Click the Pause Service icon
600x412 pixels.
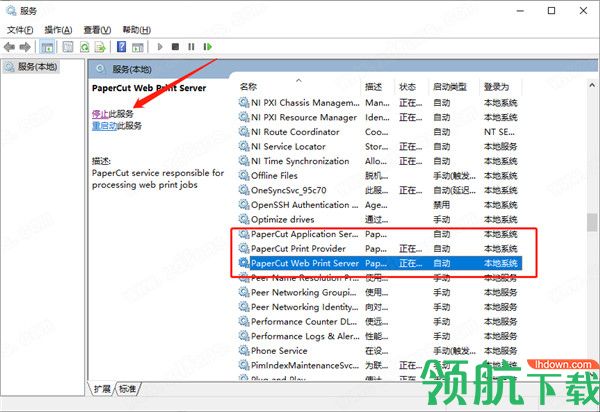(x=191, y=47)
